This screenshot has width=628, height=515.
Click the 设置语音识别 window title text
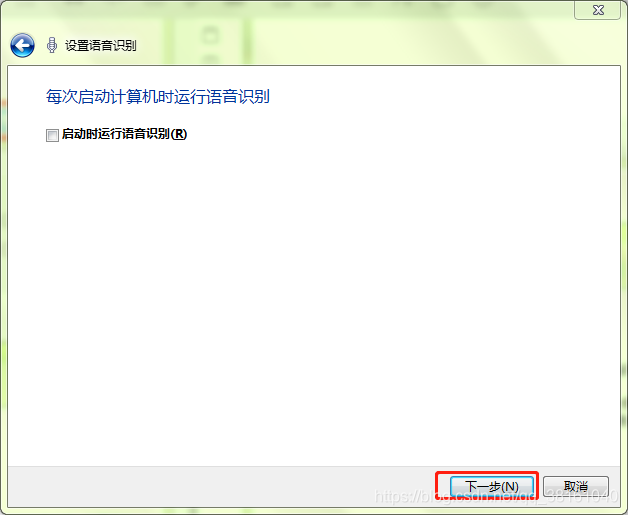(101, 46)
